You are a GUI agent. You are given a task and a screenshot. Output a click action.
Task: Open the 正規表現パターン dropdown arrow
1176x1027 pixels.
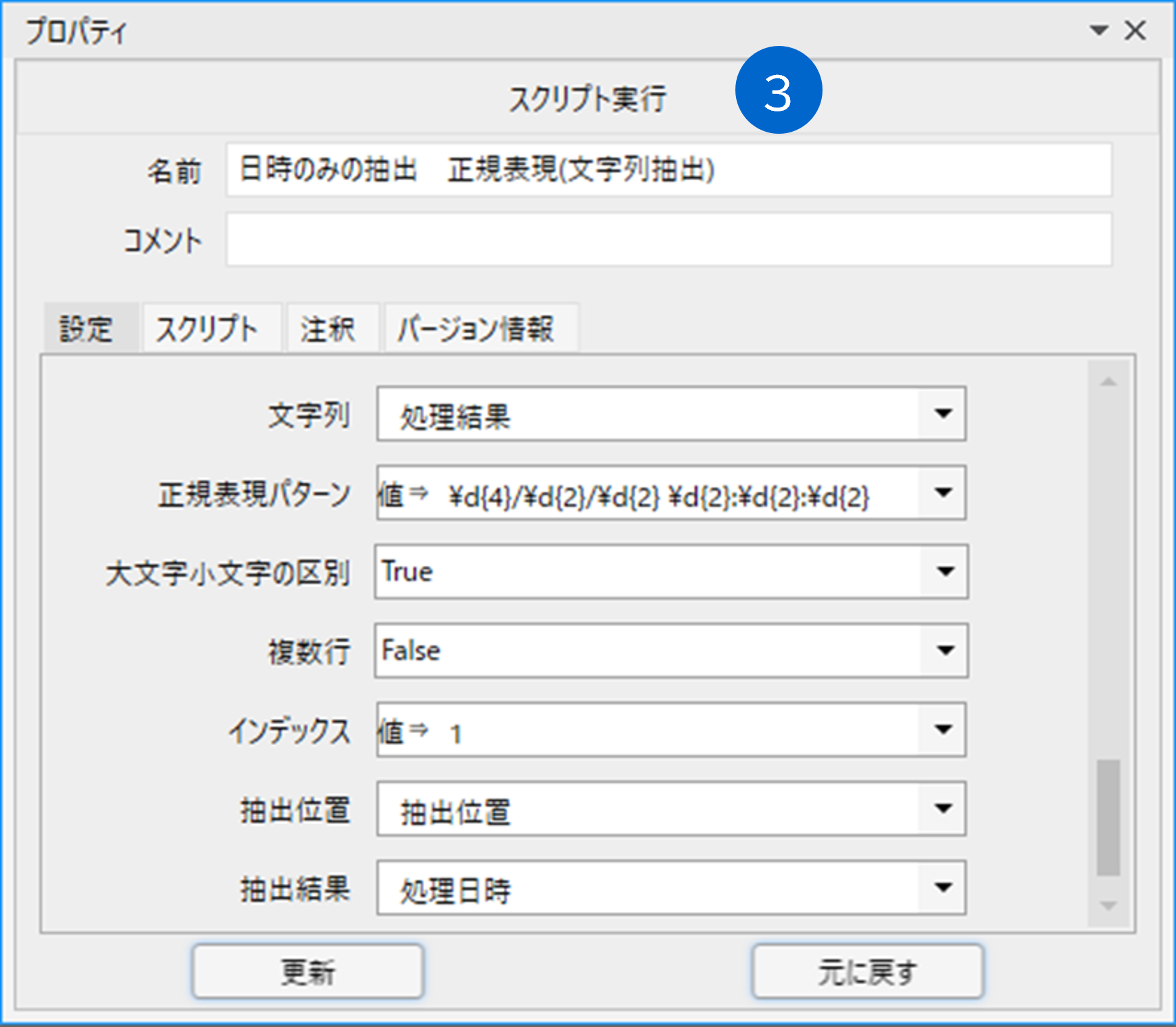click(943, 493)
